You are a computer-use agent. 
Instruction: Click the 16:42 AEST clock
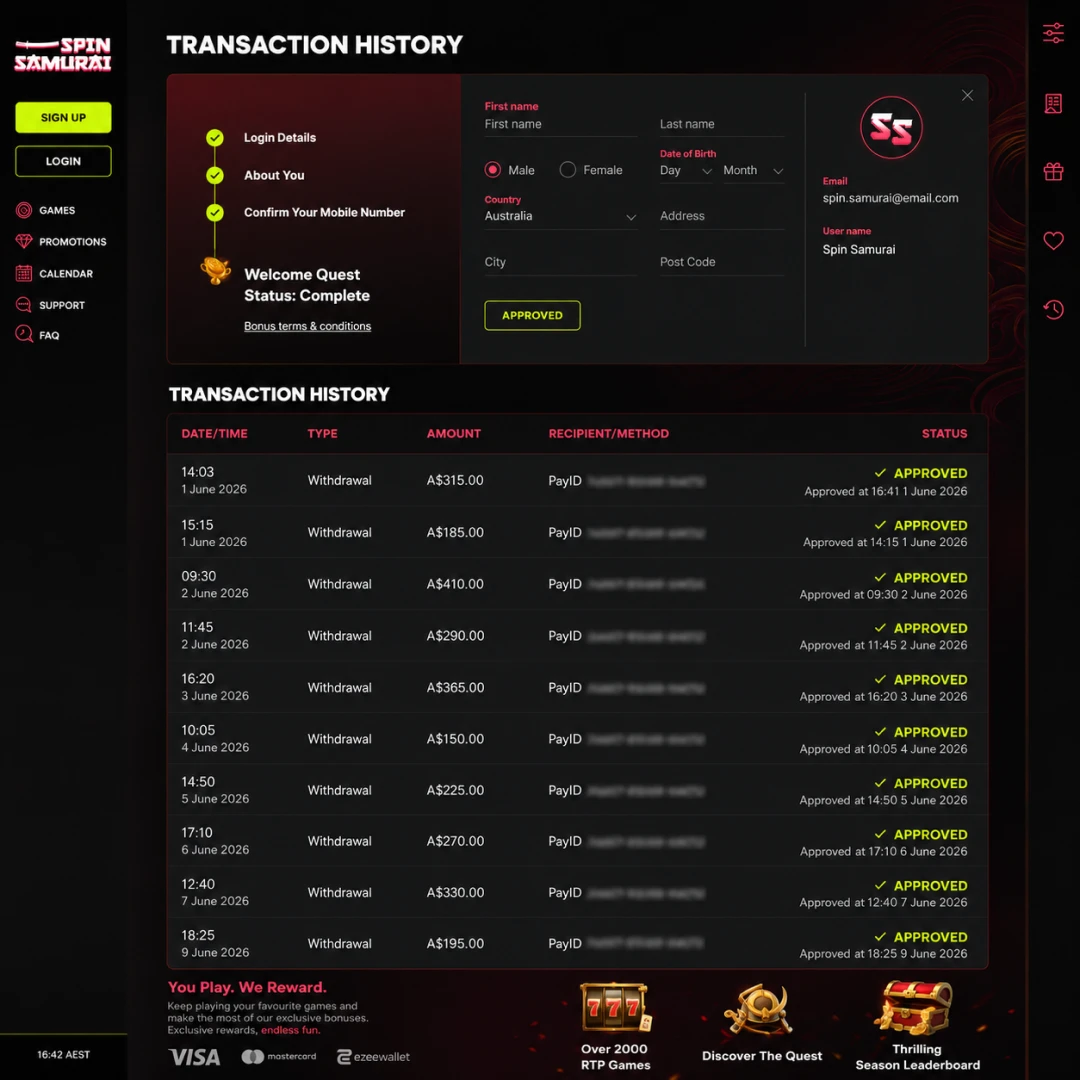[63, 1055]
